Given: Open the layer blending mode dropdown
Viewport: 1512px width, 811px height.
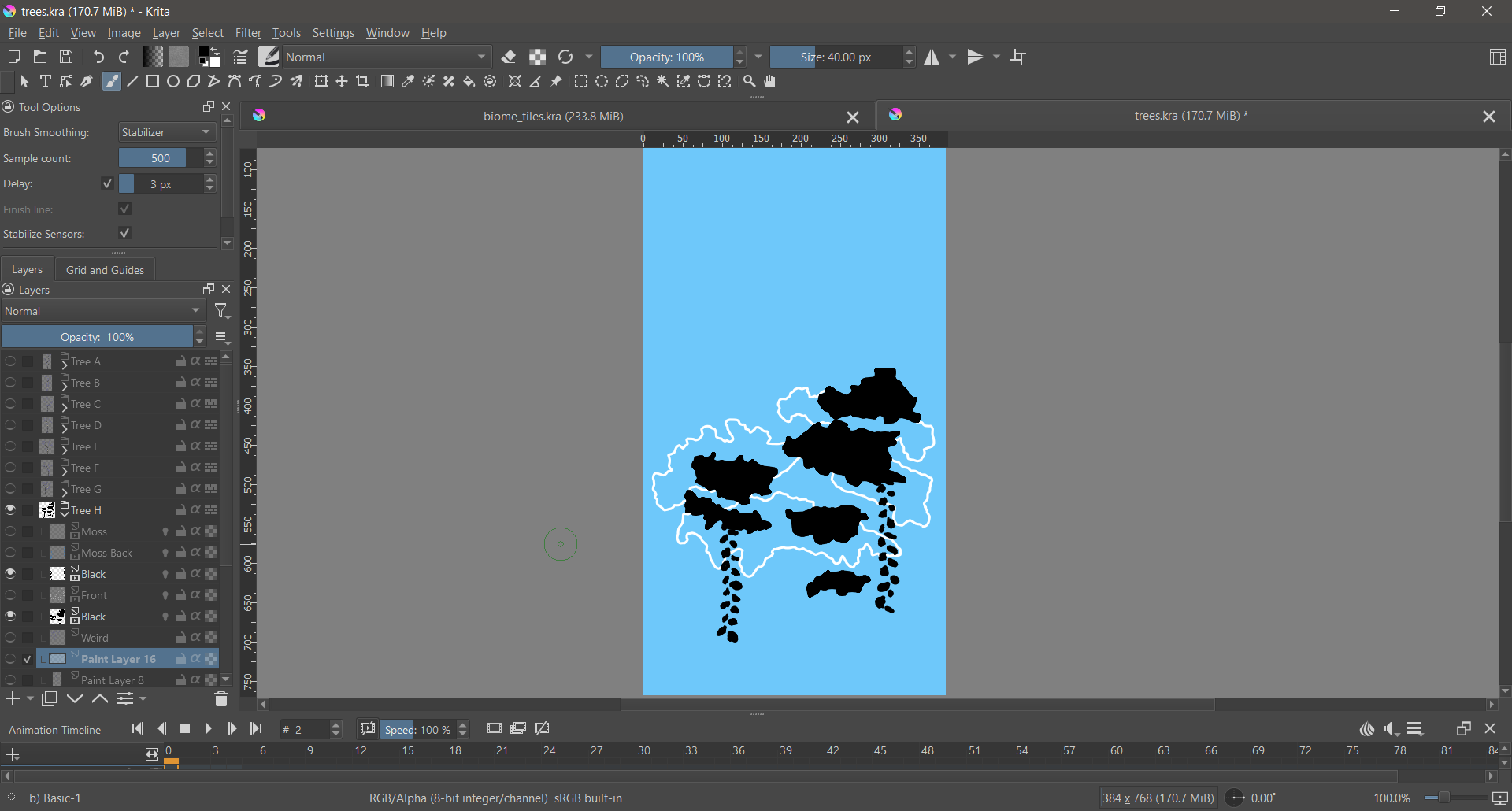Looking at the screenshot, I should [103, 311].
